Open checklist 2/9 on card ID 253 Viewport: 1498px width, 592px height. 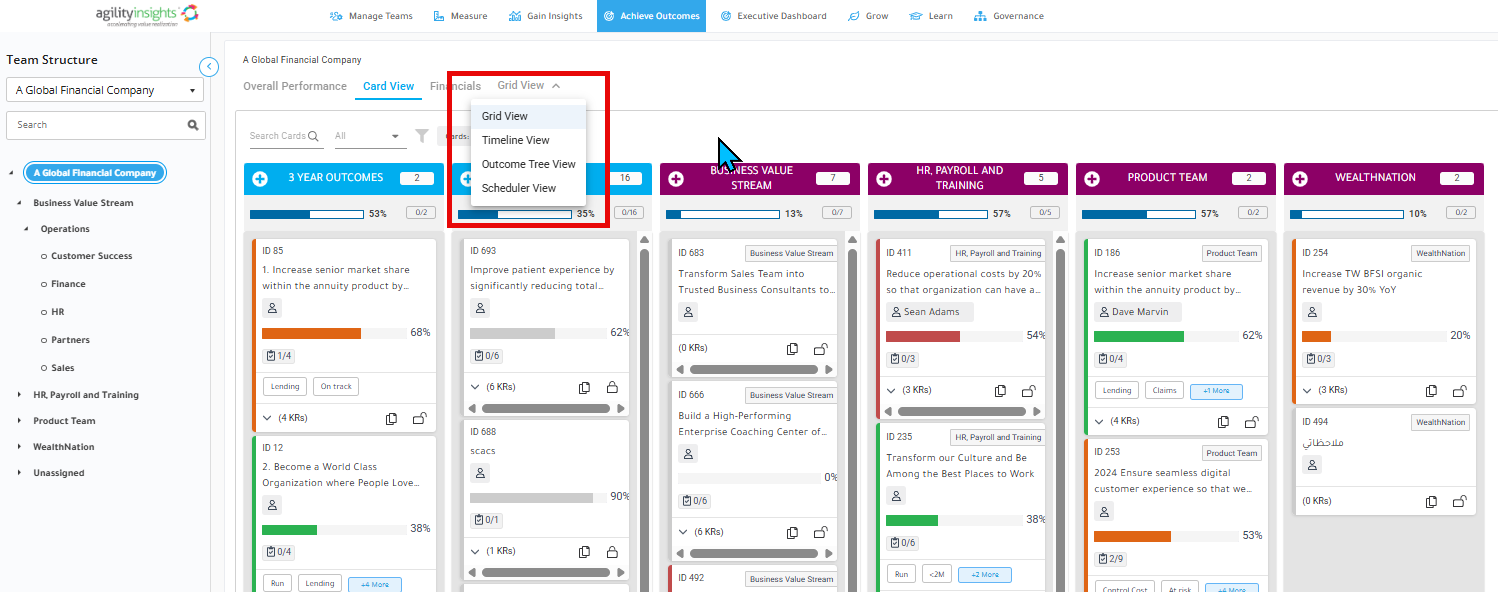click(x=1110, y=559)
